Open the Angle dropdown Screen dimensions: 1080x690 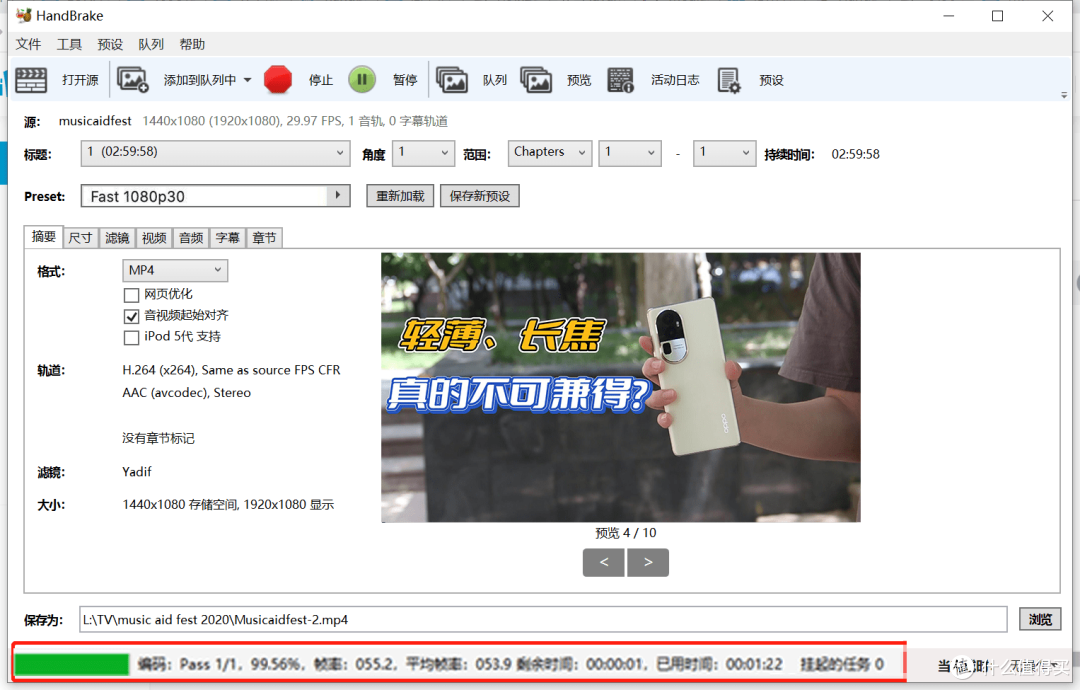tap(424, 153)
